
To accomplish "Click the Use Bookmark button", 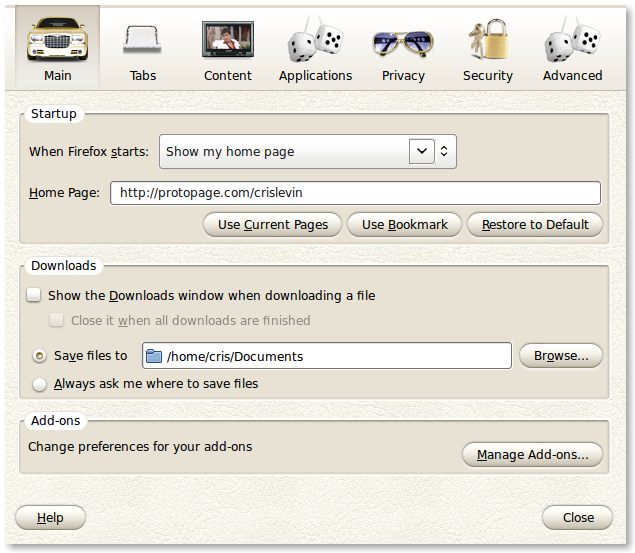I will [404, 225].
